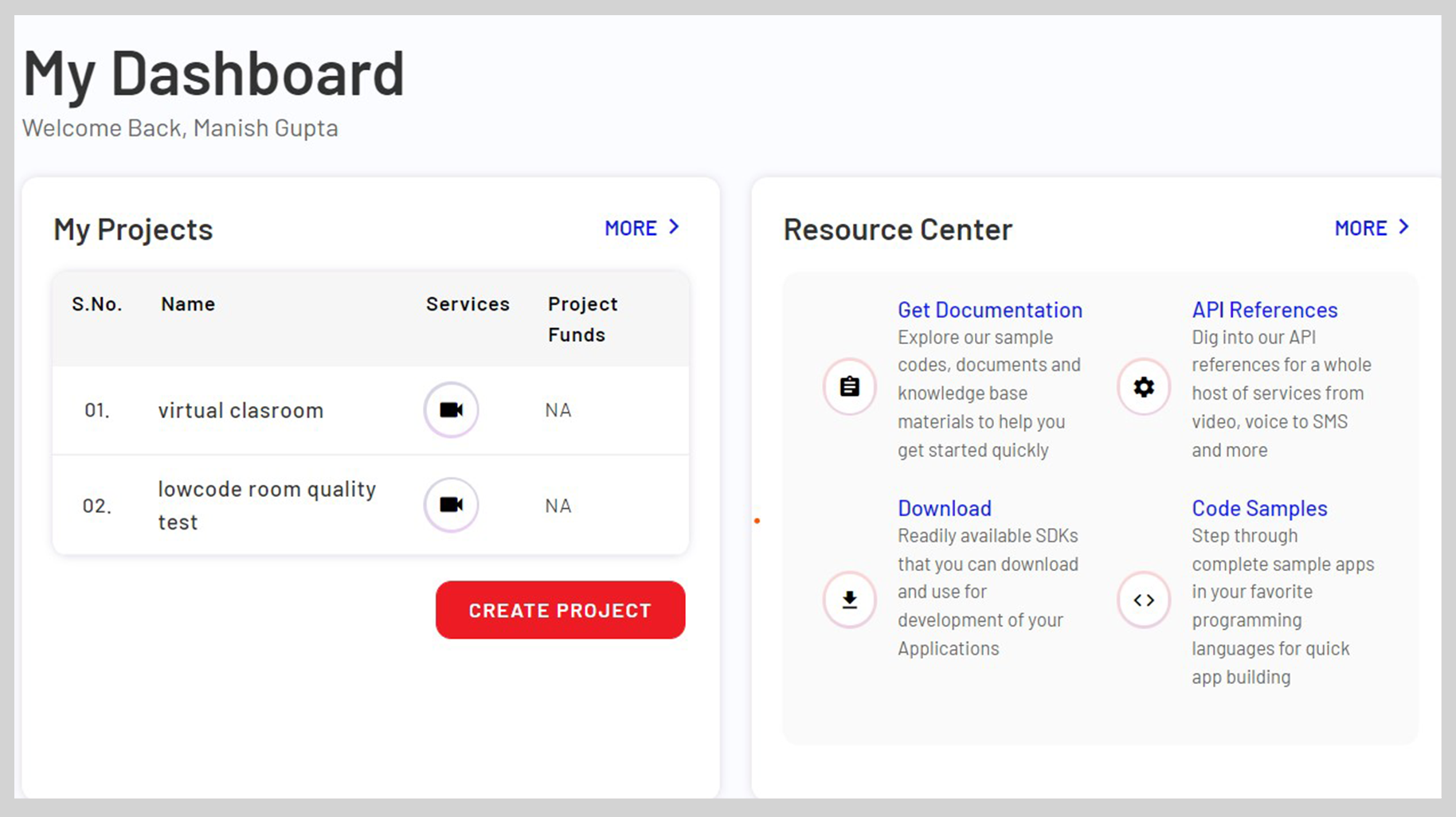Click the CREATE PROJECT button
1456x817 pixels.
pyautogui.click(x=559, y=610)
